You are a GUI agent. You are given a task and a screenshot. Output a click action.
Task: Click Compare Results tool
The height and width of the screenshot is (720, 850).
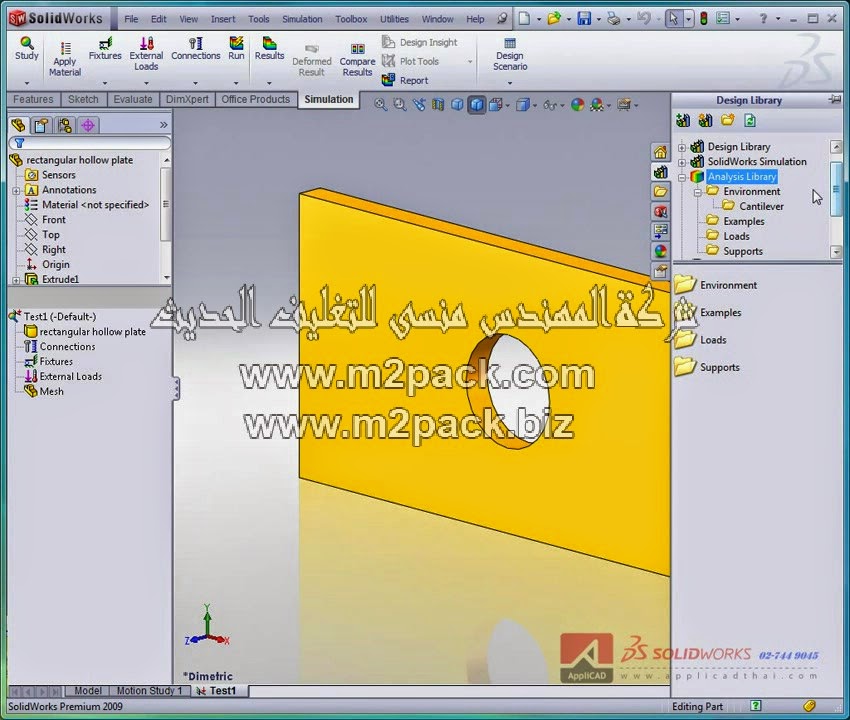point(357,60)
